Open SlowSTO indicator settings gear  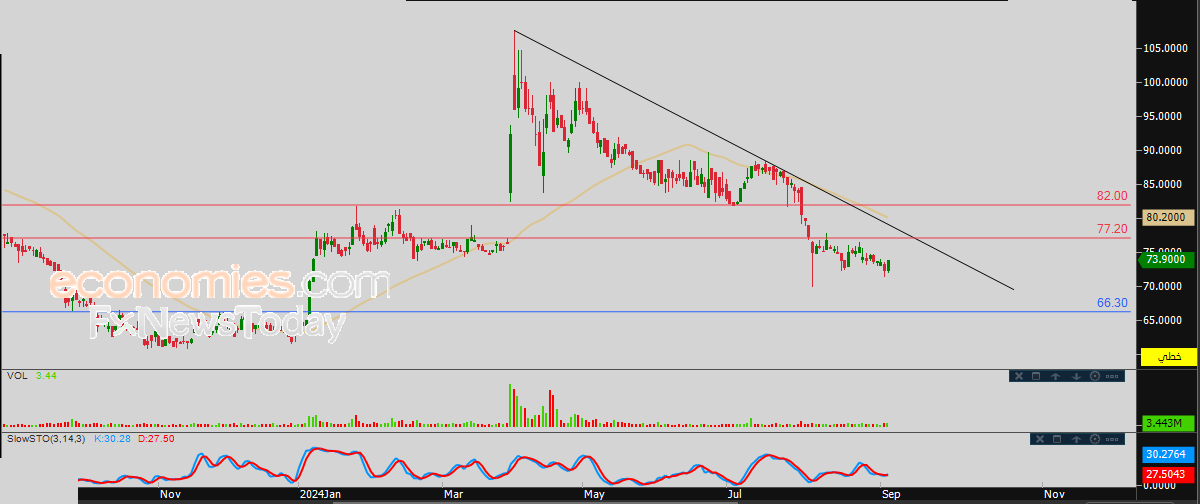pos(1095,439)
